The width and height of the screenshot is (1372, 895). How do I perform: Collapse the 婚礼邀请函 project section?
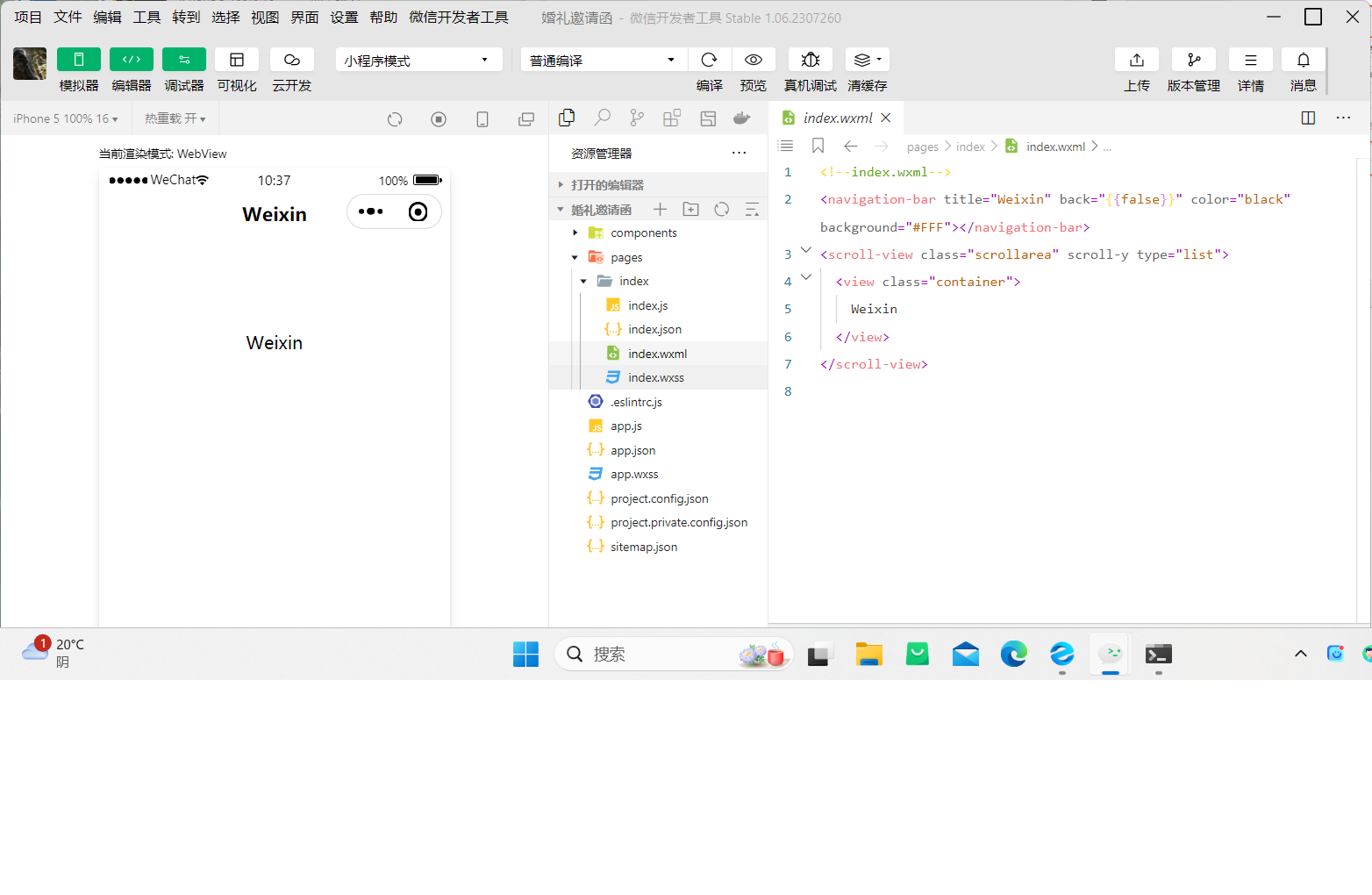[x=601, y=210]
